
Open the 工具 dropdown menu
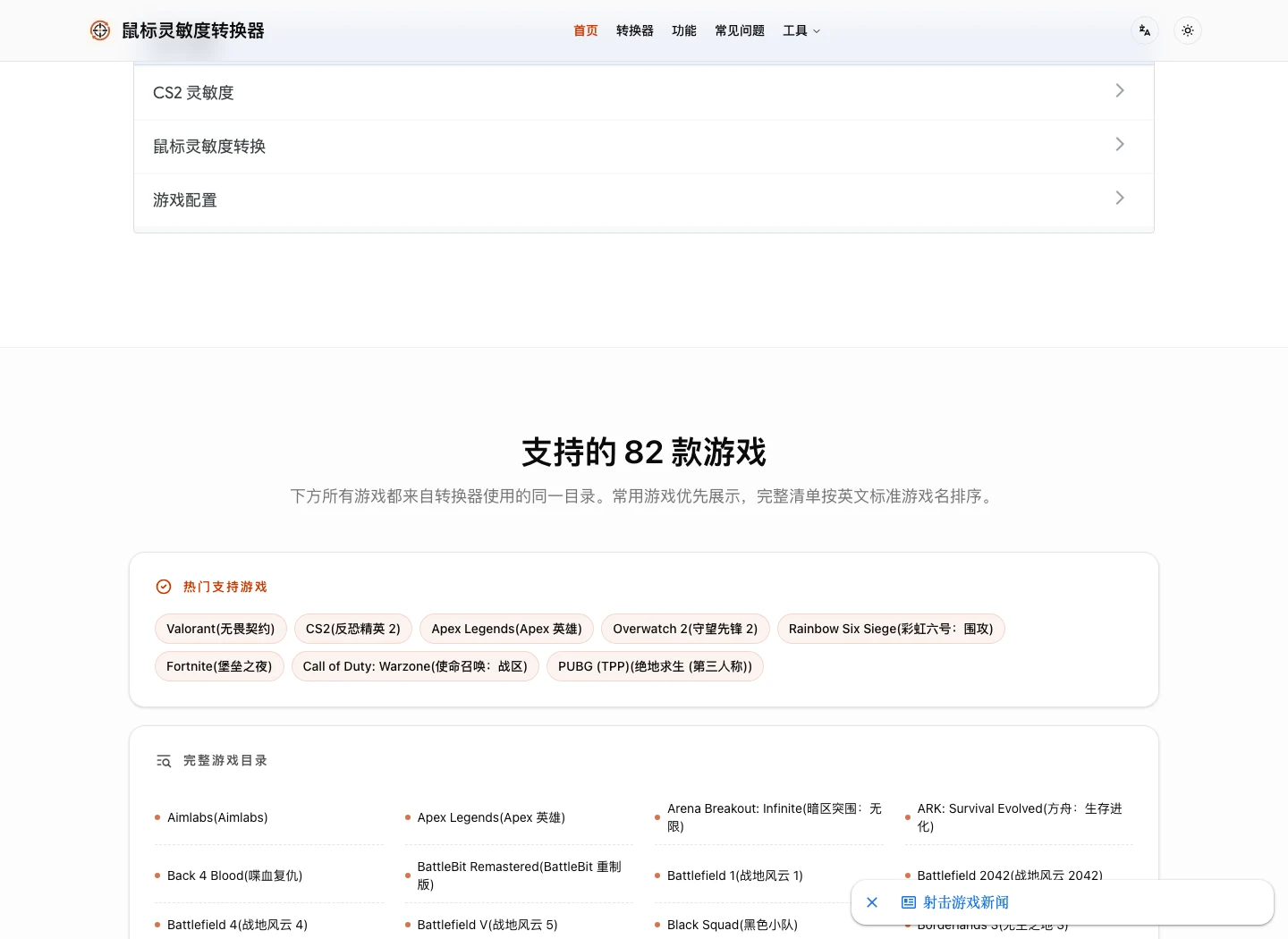[801, 30]
